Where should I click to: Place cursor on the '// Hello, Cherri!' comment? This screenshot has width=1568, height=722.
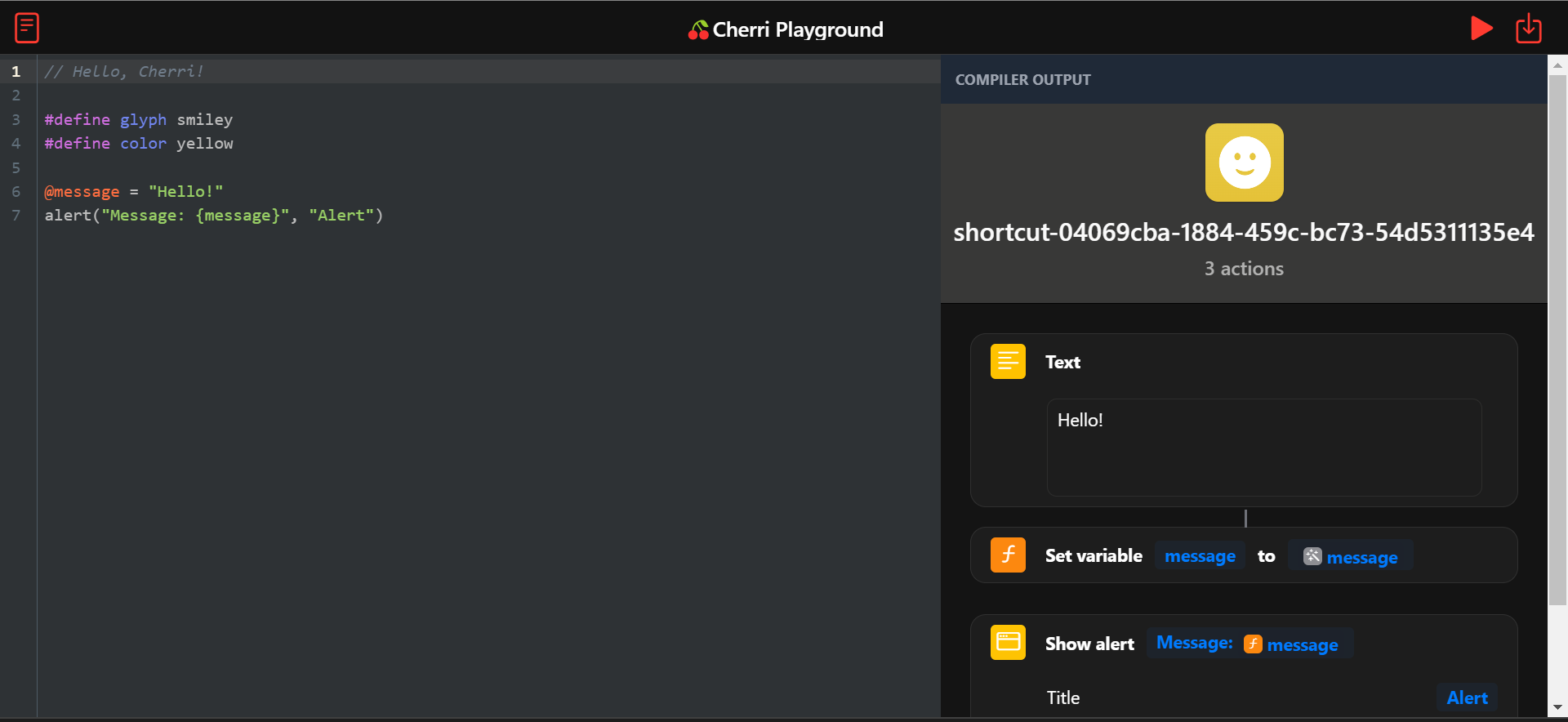tap(124, 72)
